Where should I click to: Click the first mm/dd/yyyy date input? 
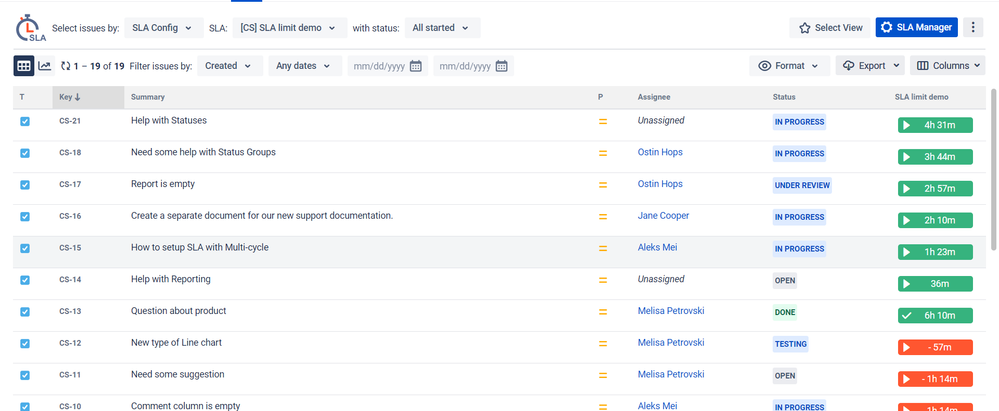pyautogui.click(x=386, y=66)
